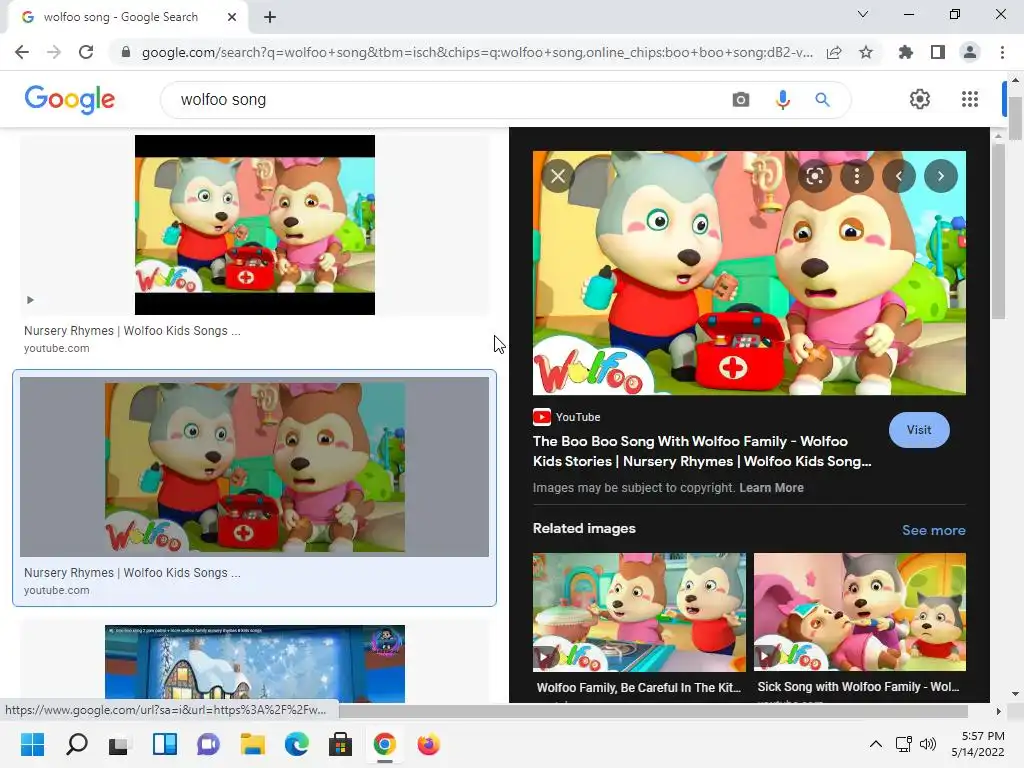Viewport: 1024px width, 768px height.
Task: Toggle the Chrome side panel
Action: (938, 52)
